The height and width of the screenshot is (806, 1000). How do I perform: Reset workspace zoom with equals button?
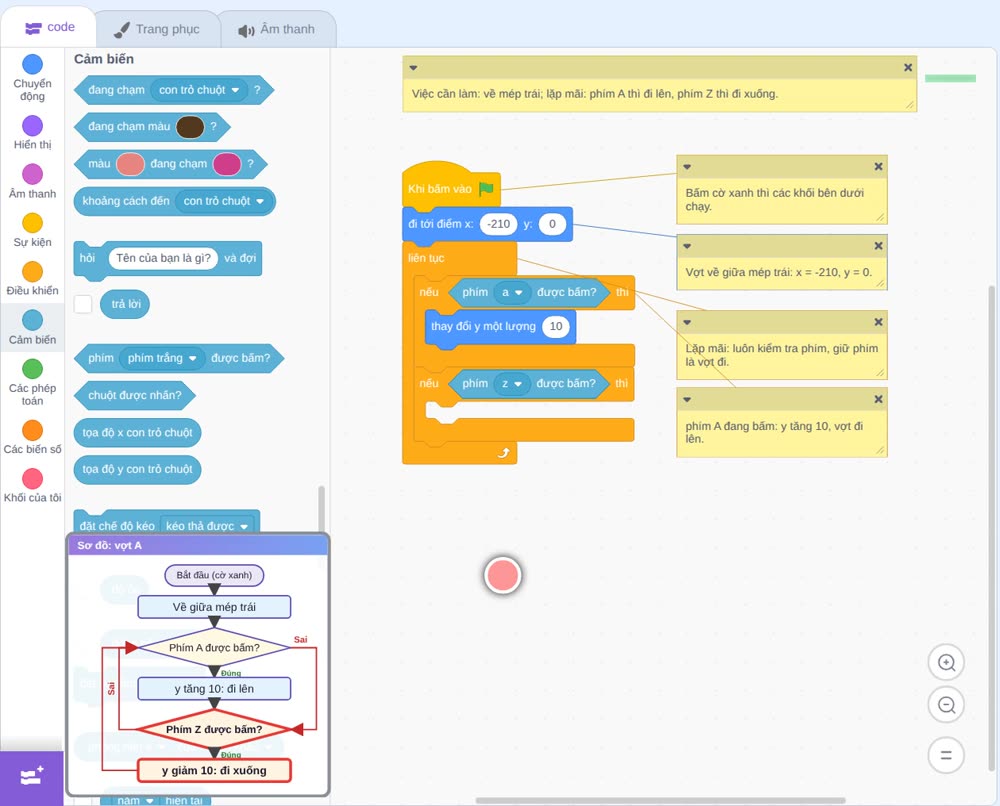(x=946, y=756)
